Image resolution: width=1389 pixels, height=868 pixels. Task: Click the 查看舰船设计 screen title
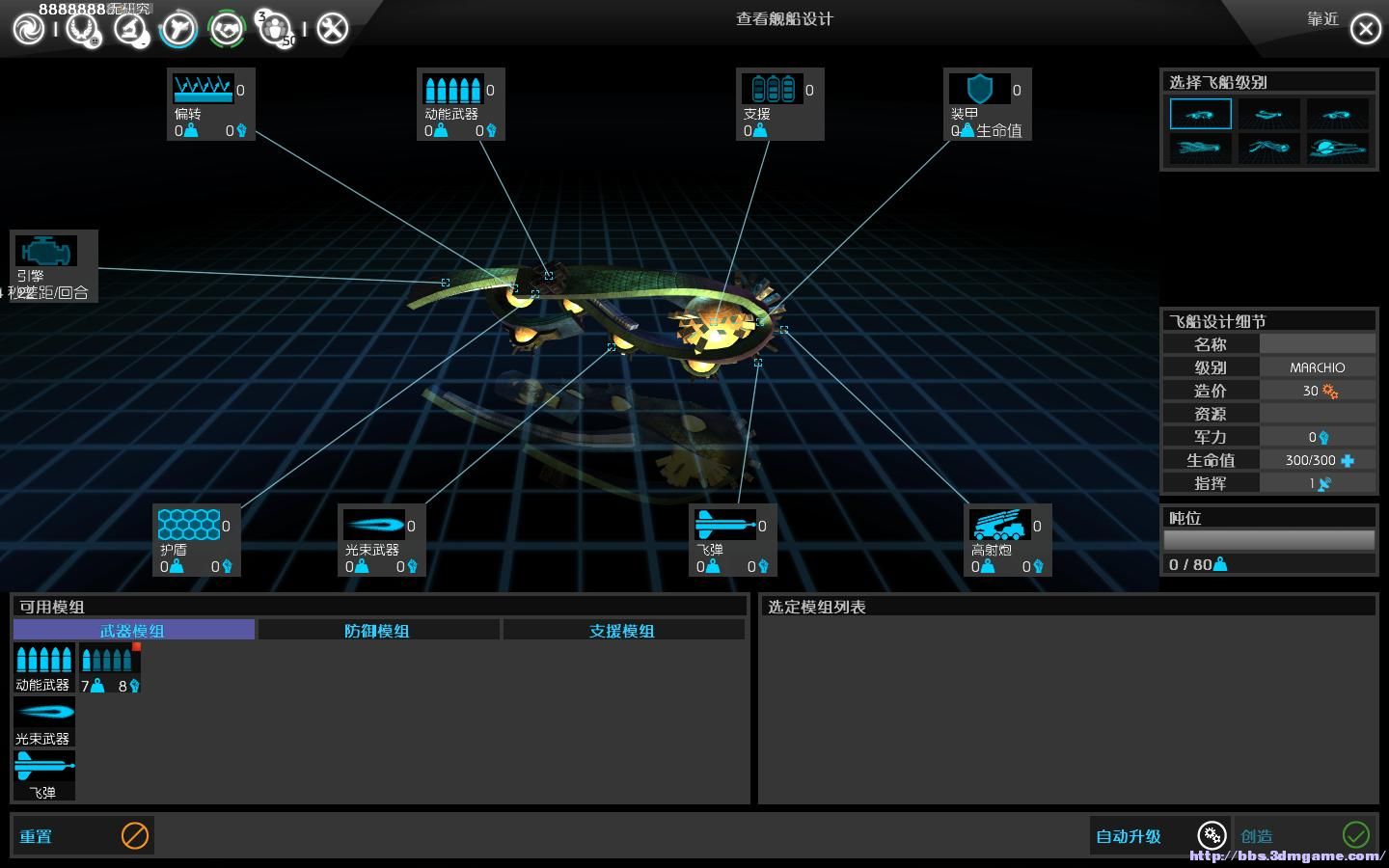(x=784, y=18)
